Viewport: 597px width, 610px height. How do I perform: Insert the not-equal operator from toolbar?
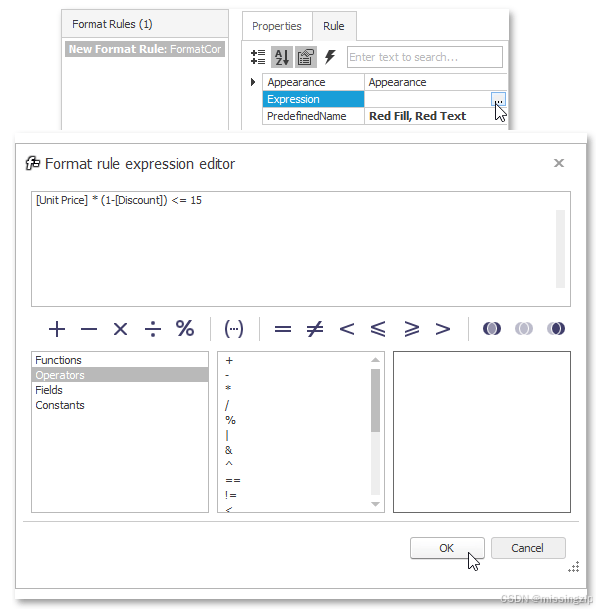(315, 329)
